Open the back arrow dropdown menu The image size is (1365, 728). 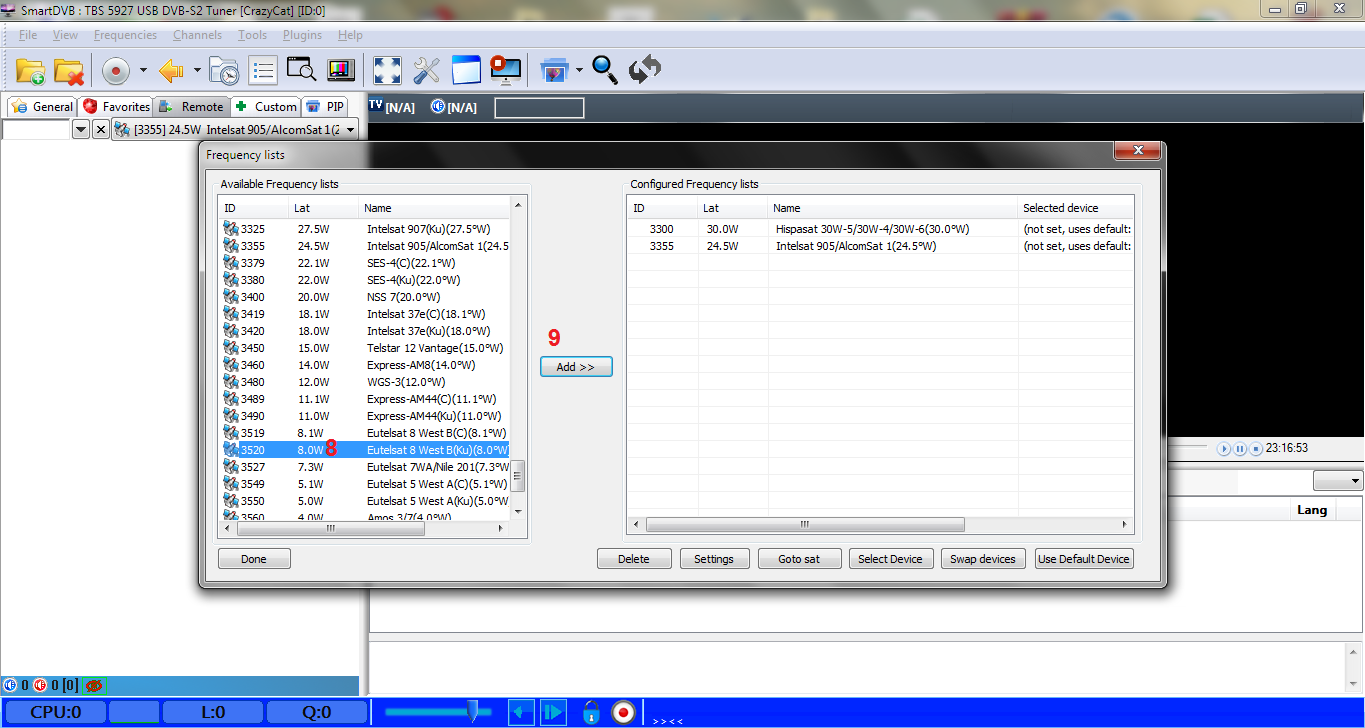click(197, 71)
